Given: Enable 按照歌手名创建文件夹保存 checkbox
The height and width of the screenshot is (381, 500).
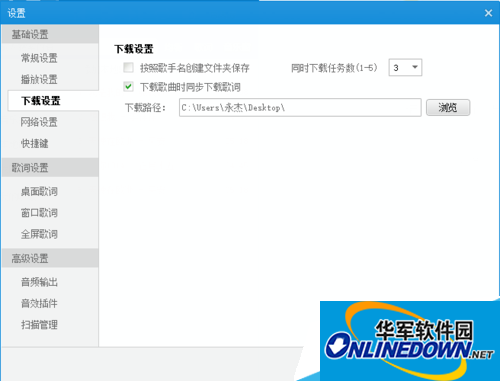Looking at the screenshot, I should click(128, 68).
